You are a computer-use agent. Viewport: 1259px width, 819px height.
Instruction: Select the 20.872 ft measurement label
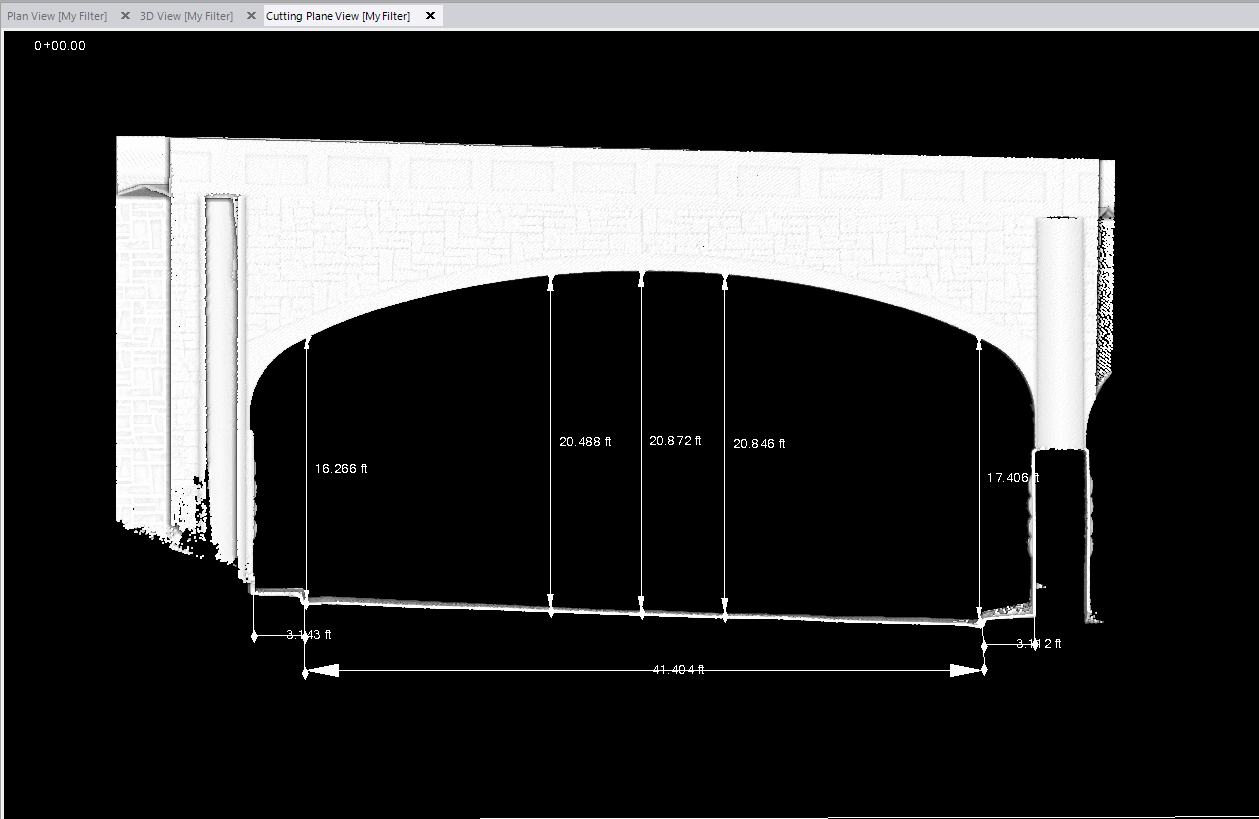point(675,441)
